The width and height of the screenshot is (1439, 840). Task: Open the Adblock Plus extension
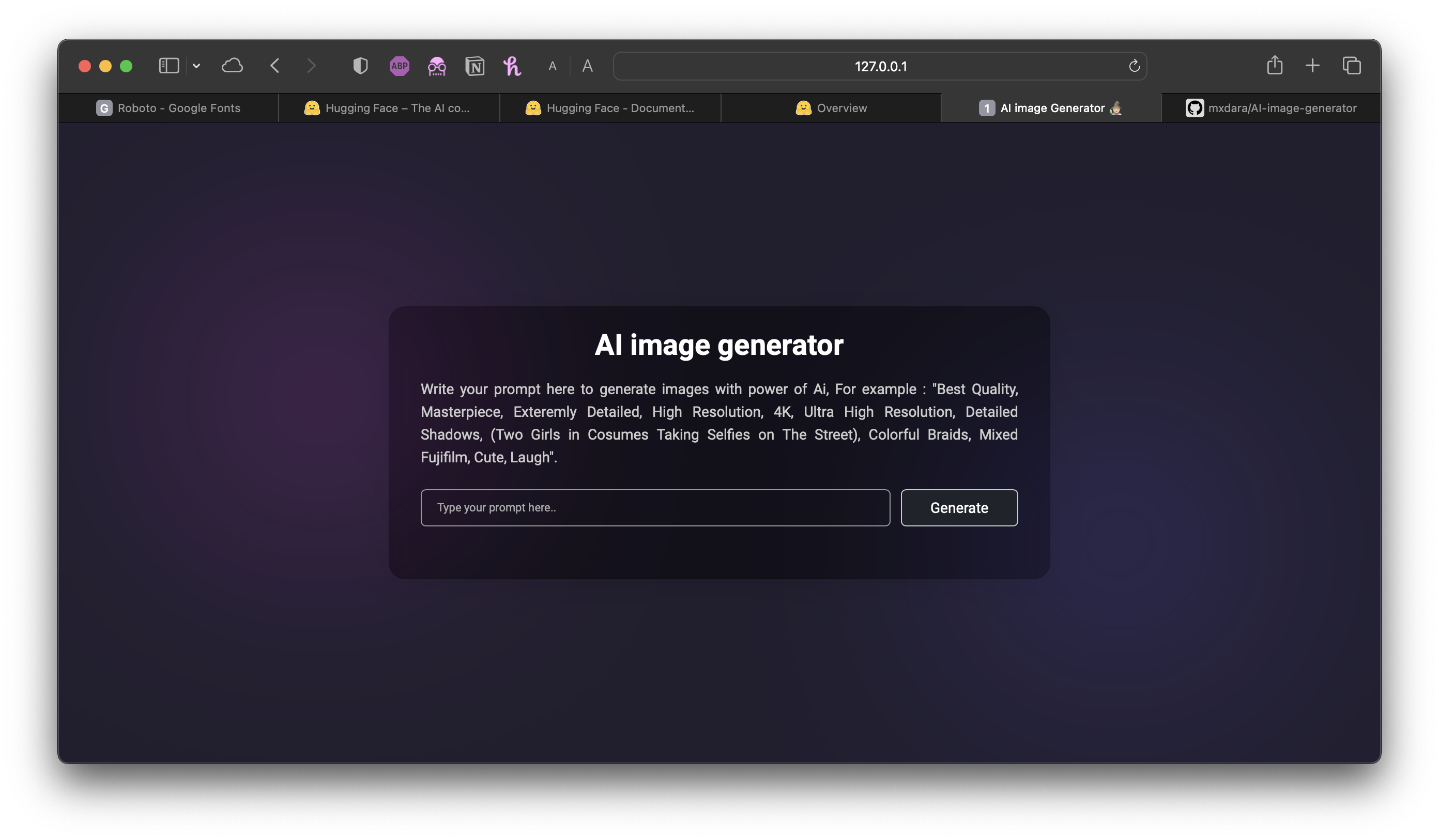[x=399, y=66]
